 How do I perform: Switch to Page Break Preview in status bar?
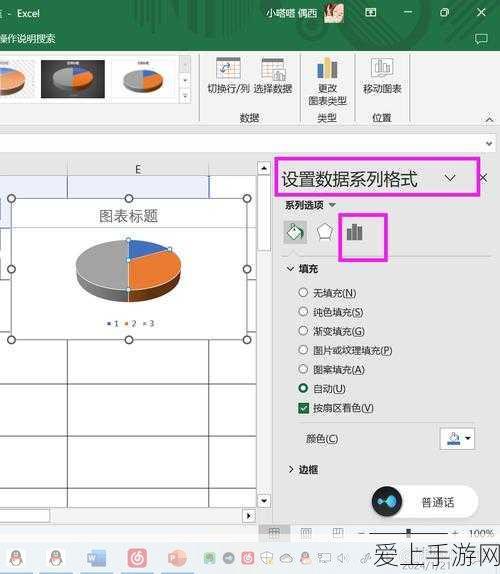pos(337,533)
